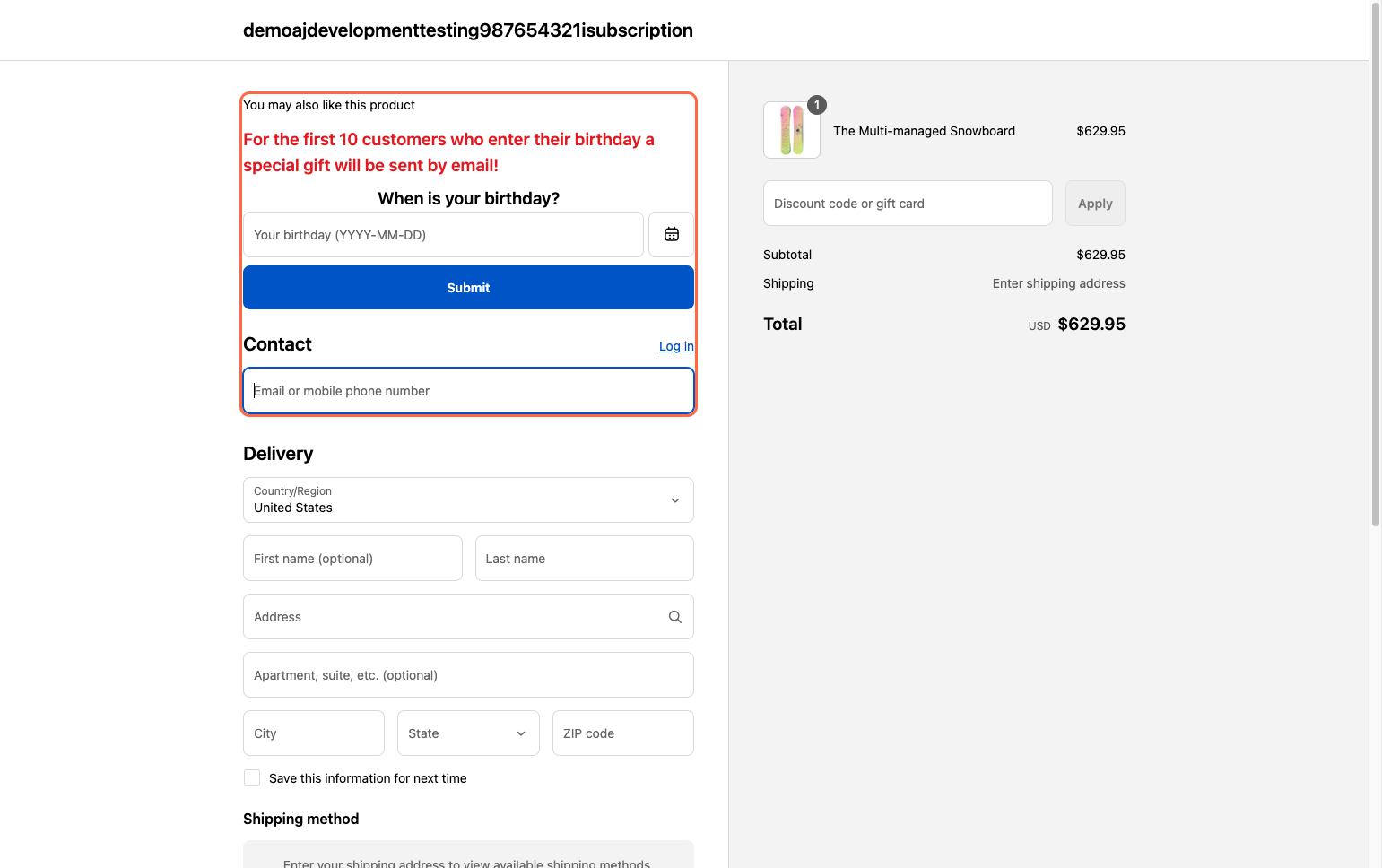The width and height of the screenshot is (1382, 868).
Task: Click the First name (optional) field
Action: coord(352,559)
